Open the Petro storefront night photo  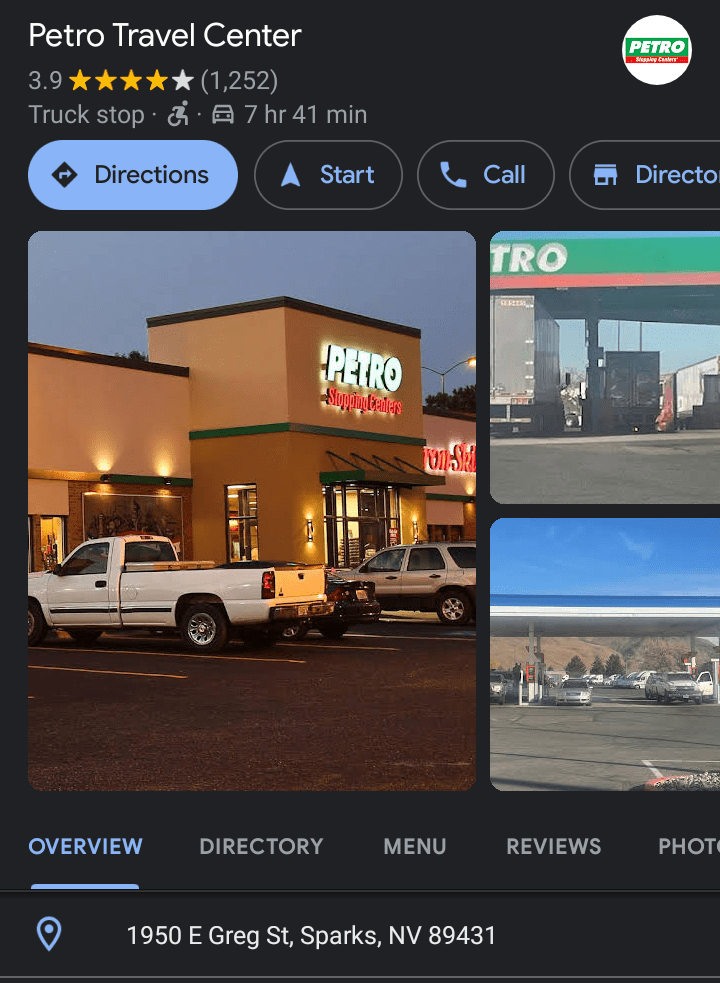pos(251,510)
